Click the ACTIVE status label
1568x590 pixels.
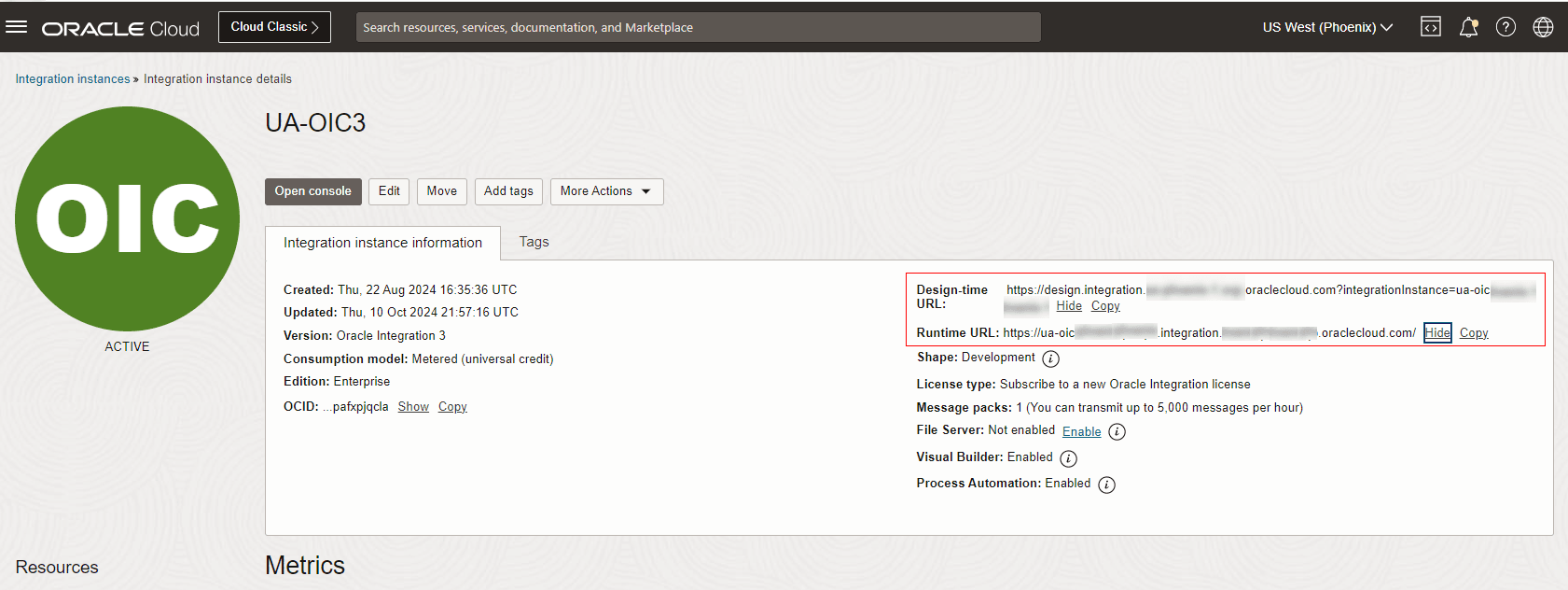[x=127, y=346]
